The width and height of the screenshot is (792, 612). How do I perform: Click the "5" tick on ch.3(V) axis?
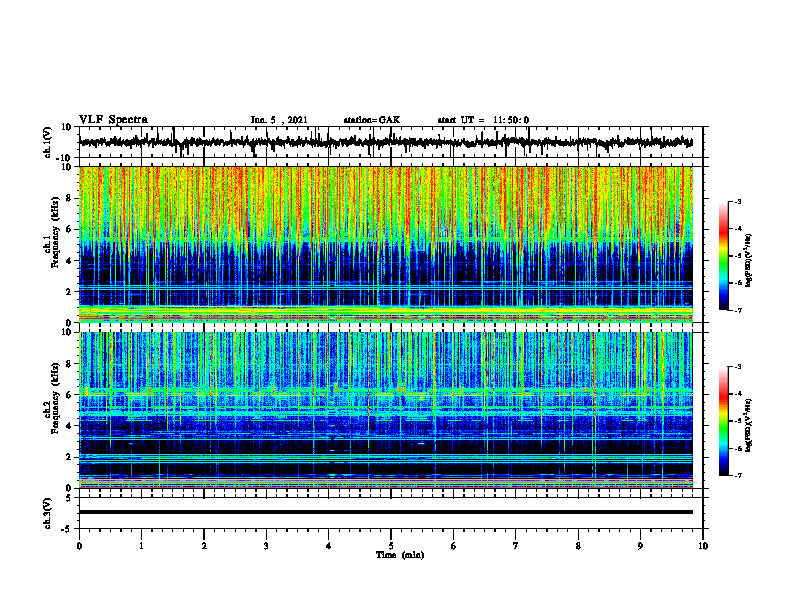[x=69, y=498]
